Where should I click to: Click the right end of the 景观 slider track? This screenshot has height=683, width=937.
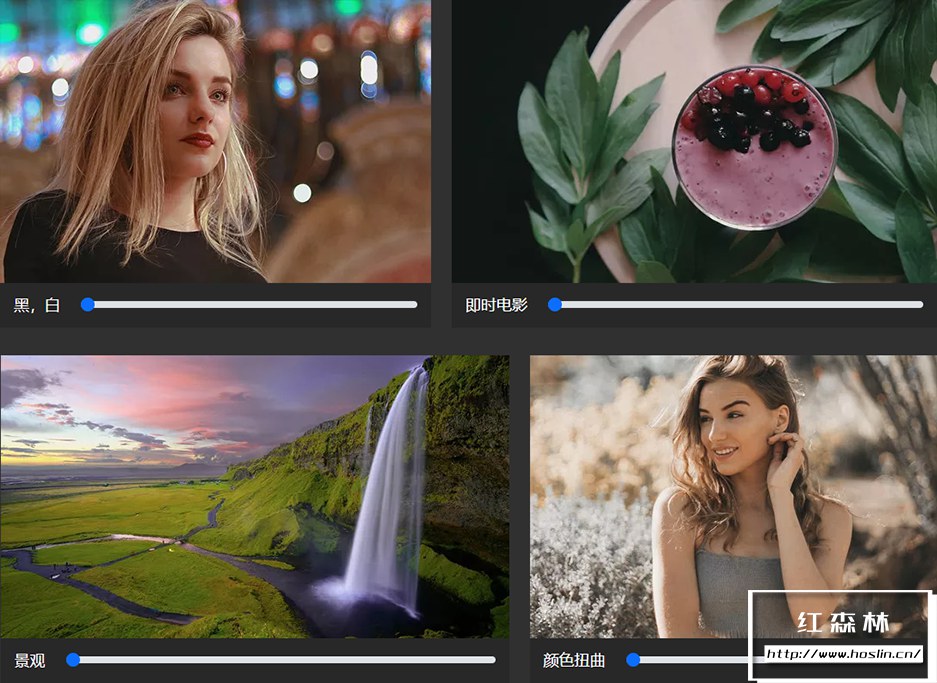click(492, 660)
